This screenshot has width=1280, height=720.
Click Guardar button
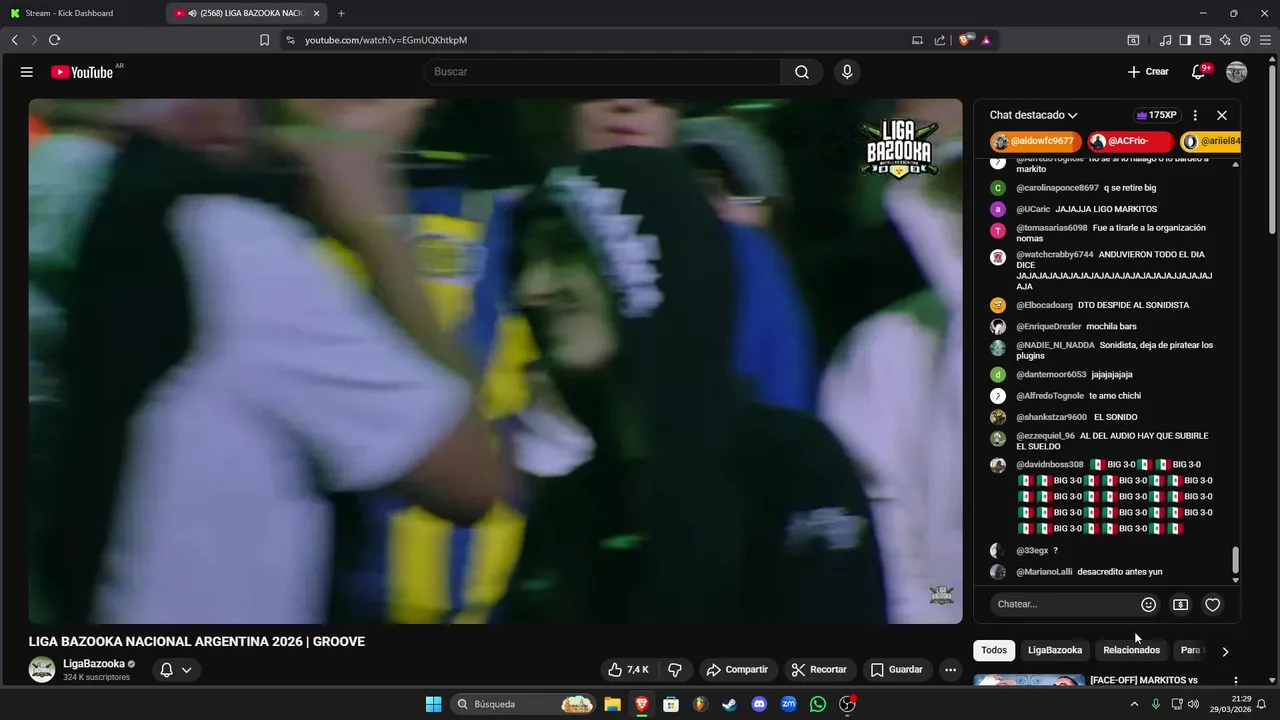pos(896,670)
